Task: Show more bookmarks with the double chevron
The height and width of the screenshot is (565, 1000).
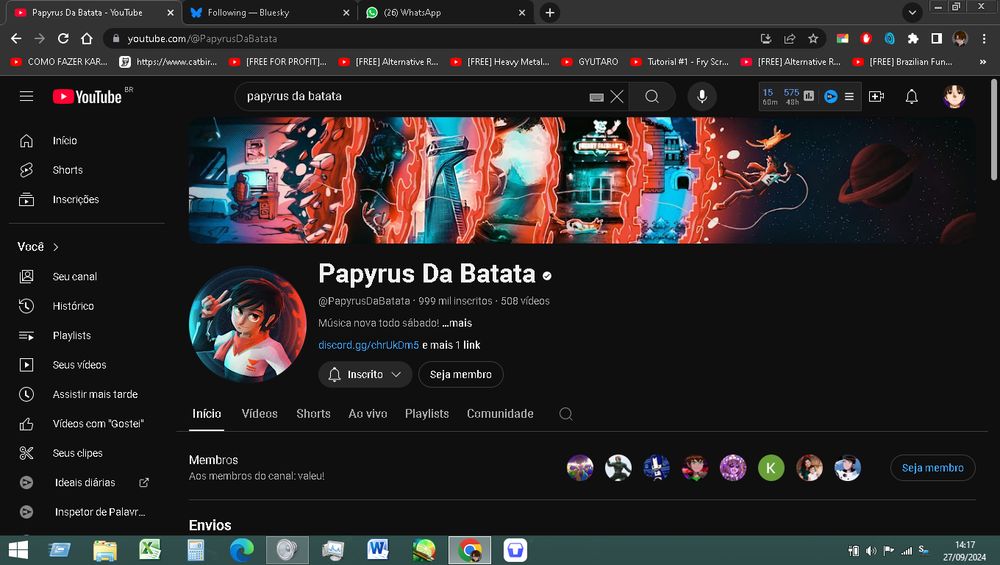Action: 982,62
